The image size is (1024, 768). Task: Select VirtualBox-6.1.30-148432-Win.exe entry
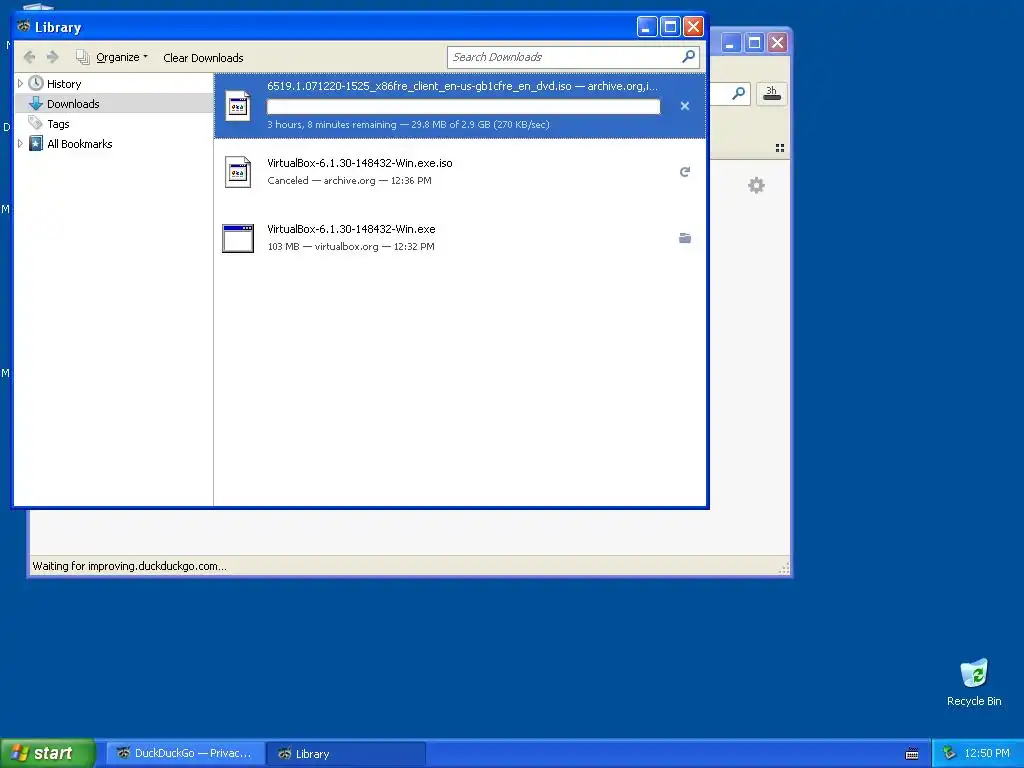(x=460, y=238)
